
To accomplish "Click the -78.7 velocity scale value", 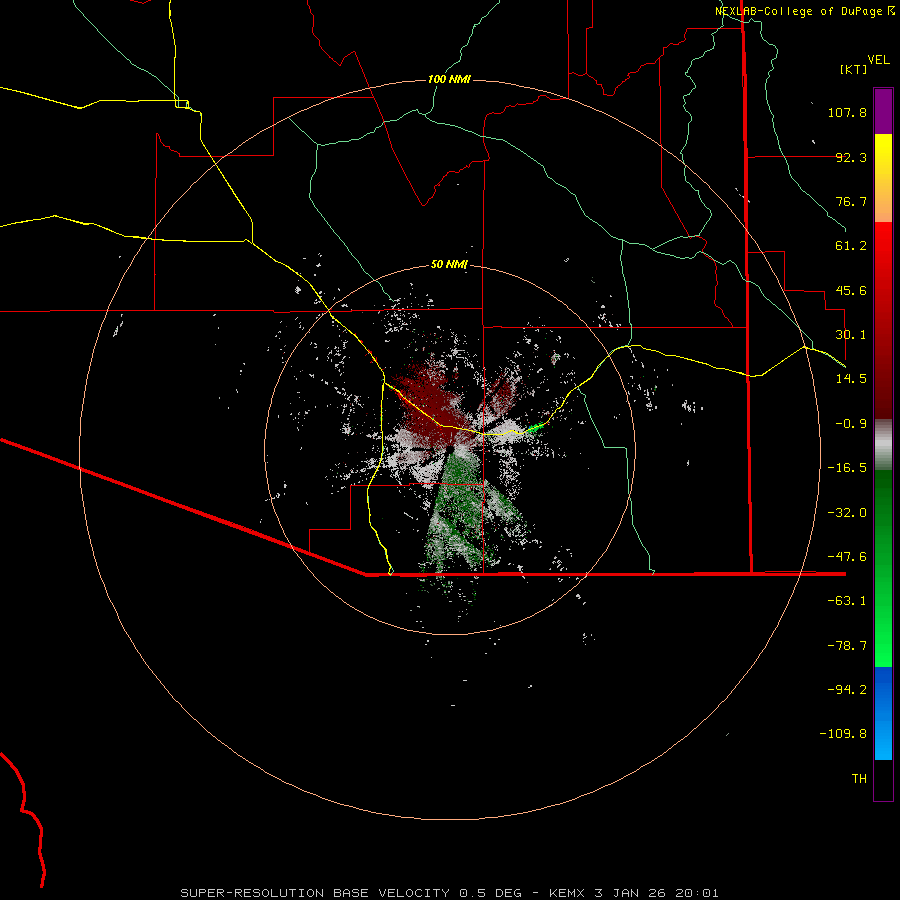I will click(x=847, y=646).
